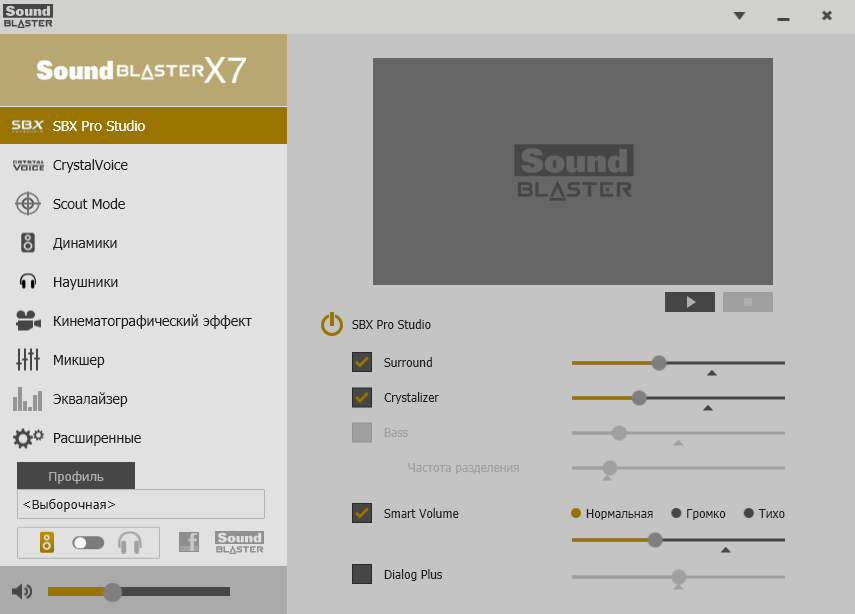The image size is (855, 614).
Task: Click the Наушники headphones icon
Action: 28,282
